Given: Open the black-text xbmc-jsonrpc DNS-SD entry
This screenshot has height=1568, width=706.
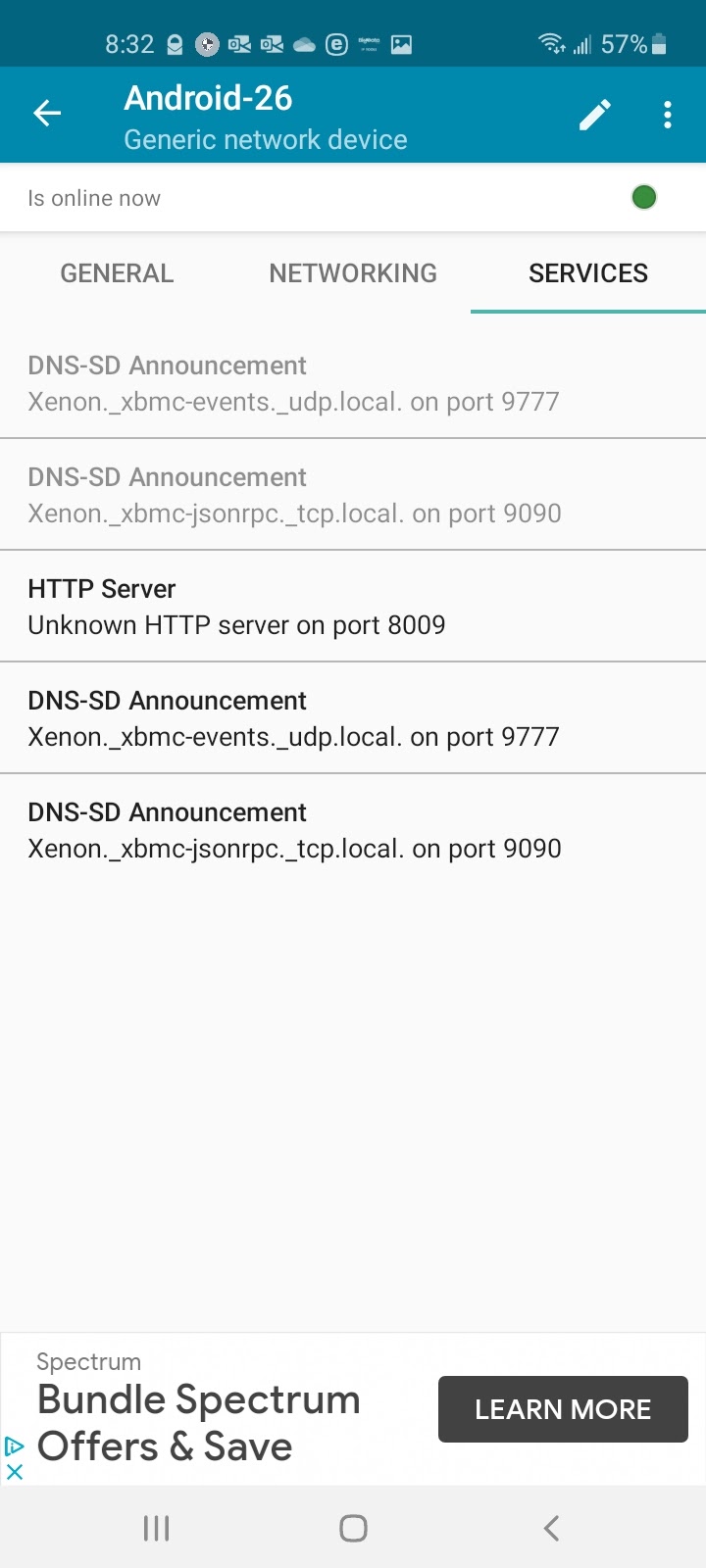Looking at the screenshot, I should click(353, 830).
